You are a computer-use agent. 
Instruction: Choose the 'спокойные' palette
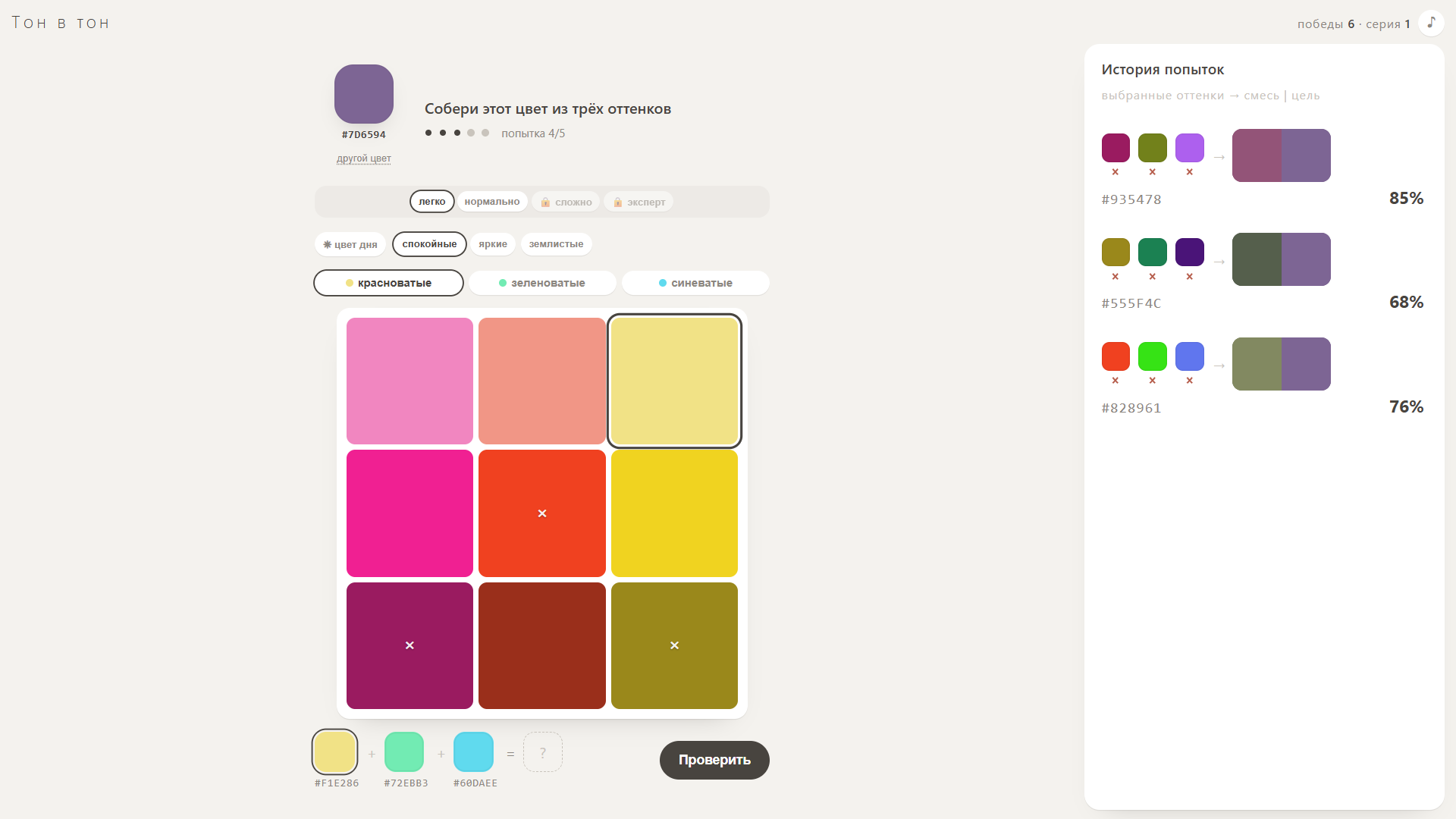tap(429, 244)
